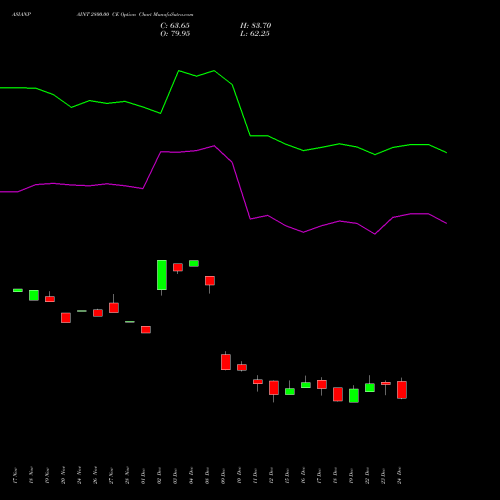This screenshot has height=500, width=500.
Task: Click the ASIANP symbol label at top left
Action: tap(21, 15)
